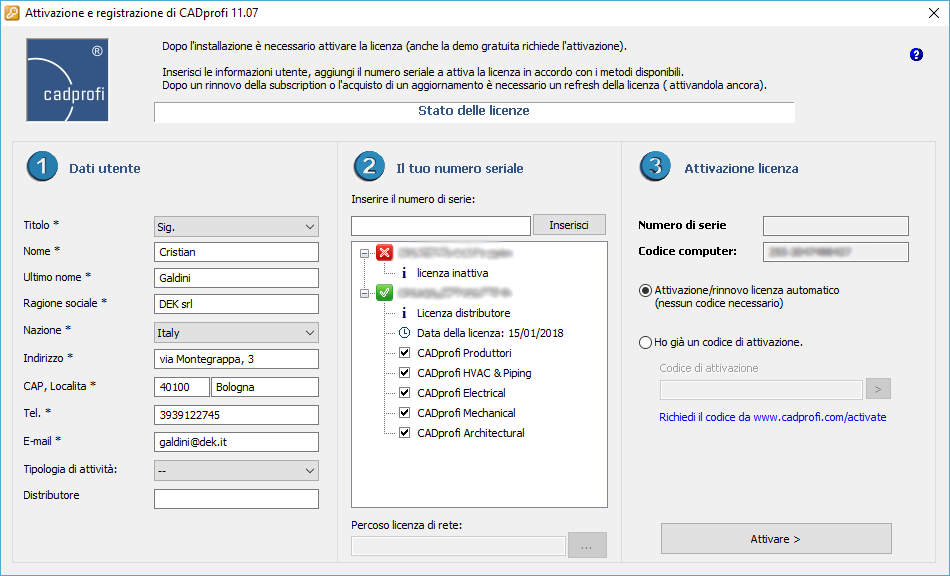Click the CAP field containing 40100

click(x=182, y=387)
